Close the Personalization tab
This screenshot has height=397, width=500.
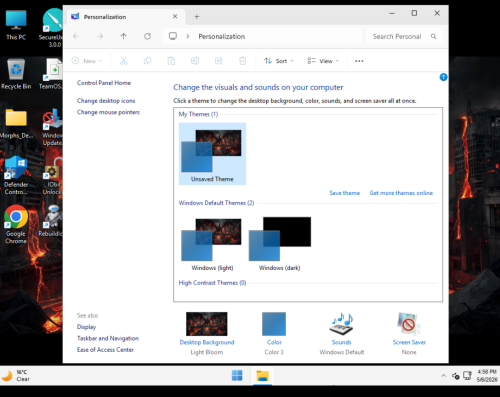click(175, 16)
